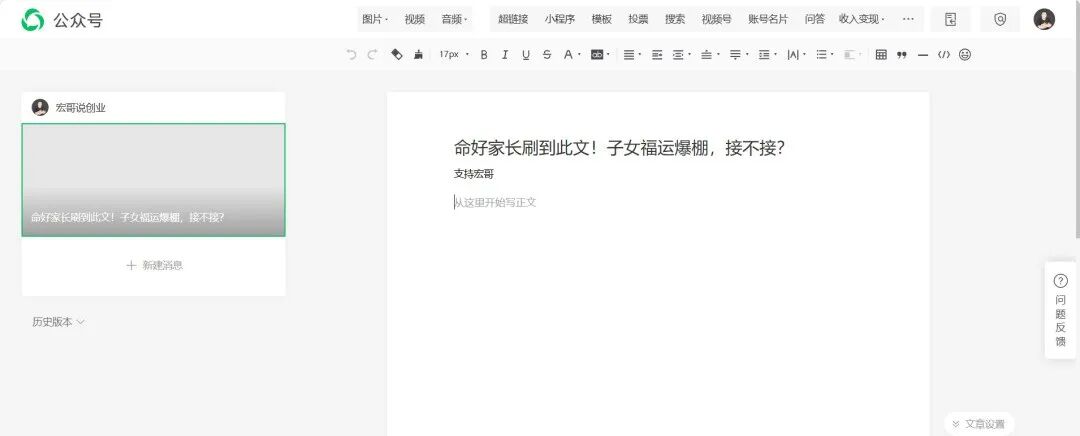Open the 超链接 menu item
This screenshot has width=1080, height=436.
513,19
